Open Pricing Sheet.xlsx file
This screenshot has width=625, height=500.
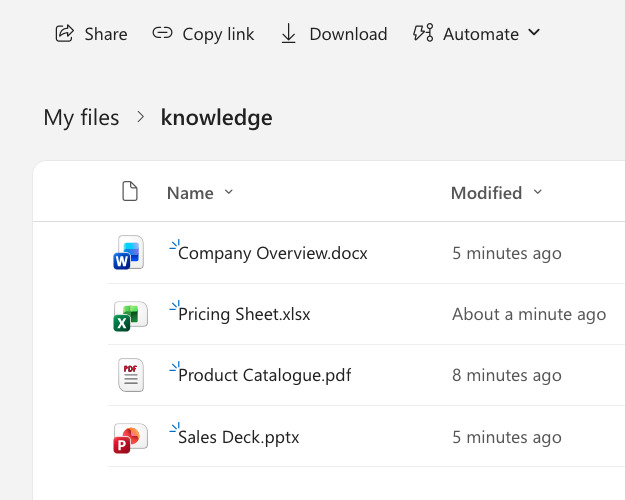[x=244, y=314]
